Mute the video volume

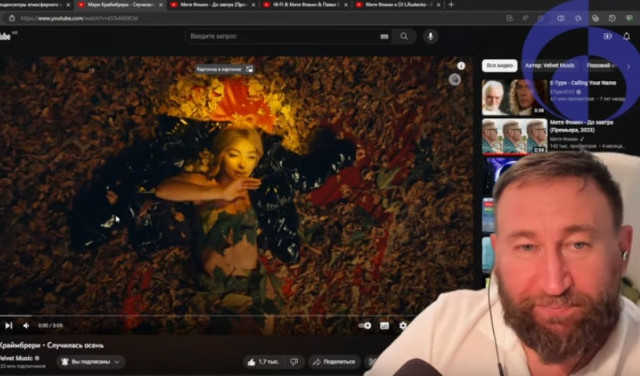coord(26,325)
